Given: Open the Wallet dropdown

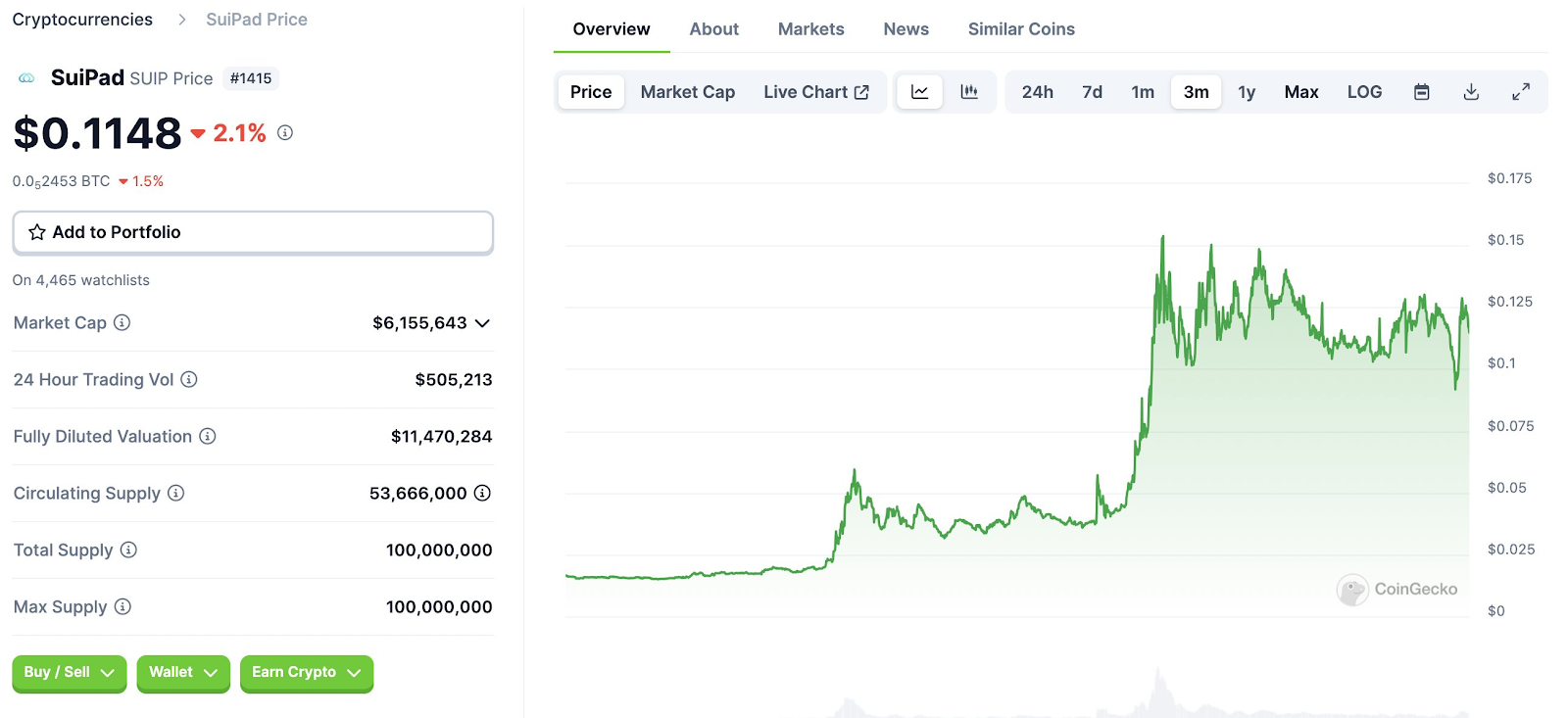Looking at the screenshot, I should click(183, 673).
